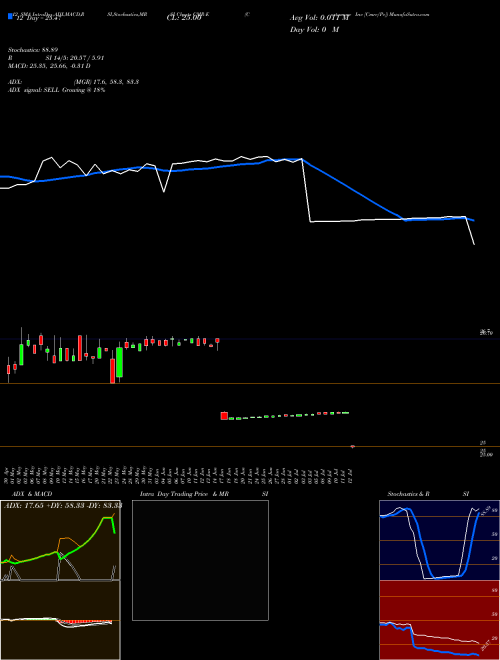Open the red RSI chart panel
Screen dimensions: 500x660
439,620
